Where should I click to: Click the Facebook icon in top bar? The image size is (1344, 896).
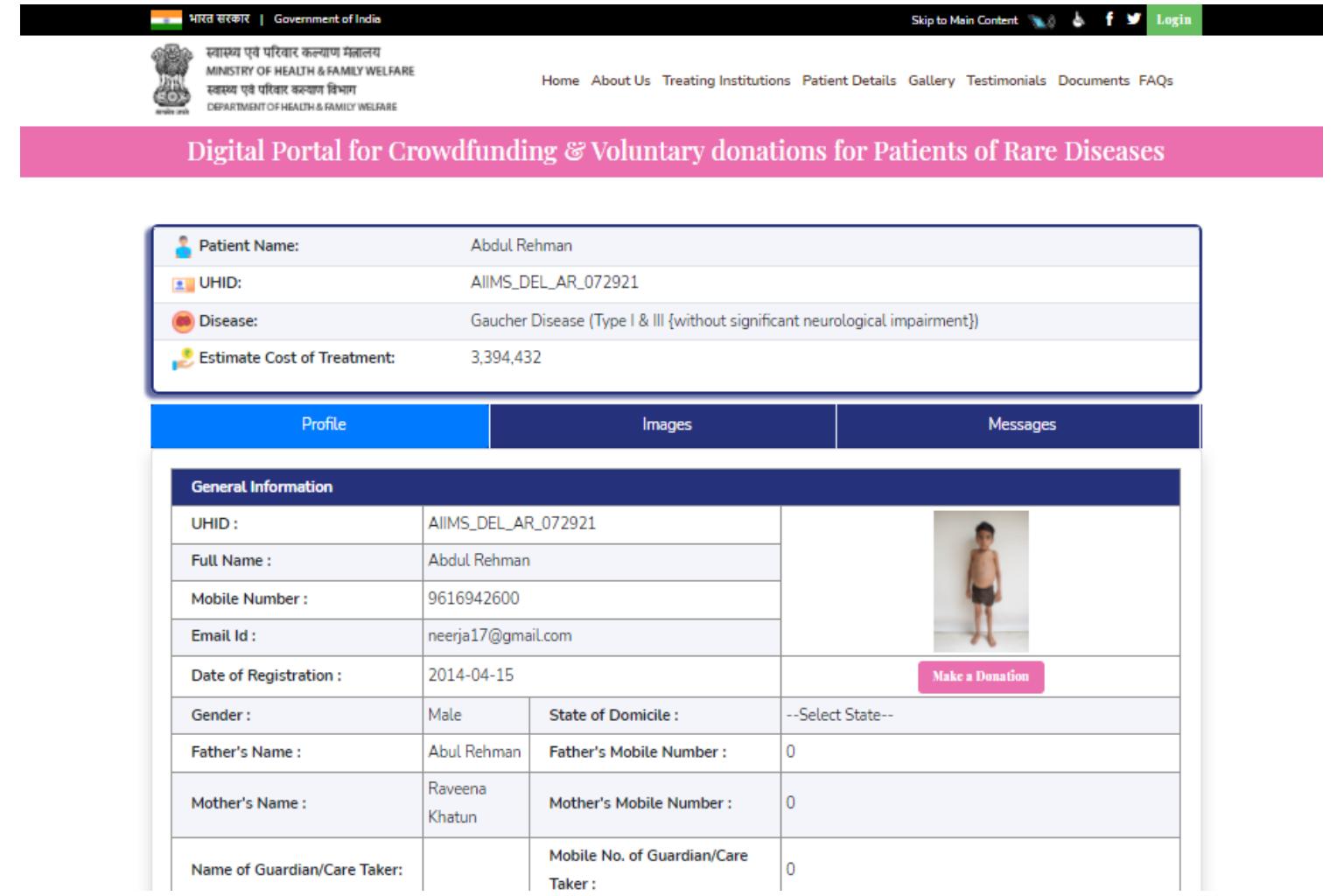pos(1109,19)
